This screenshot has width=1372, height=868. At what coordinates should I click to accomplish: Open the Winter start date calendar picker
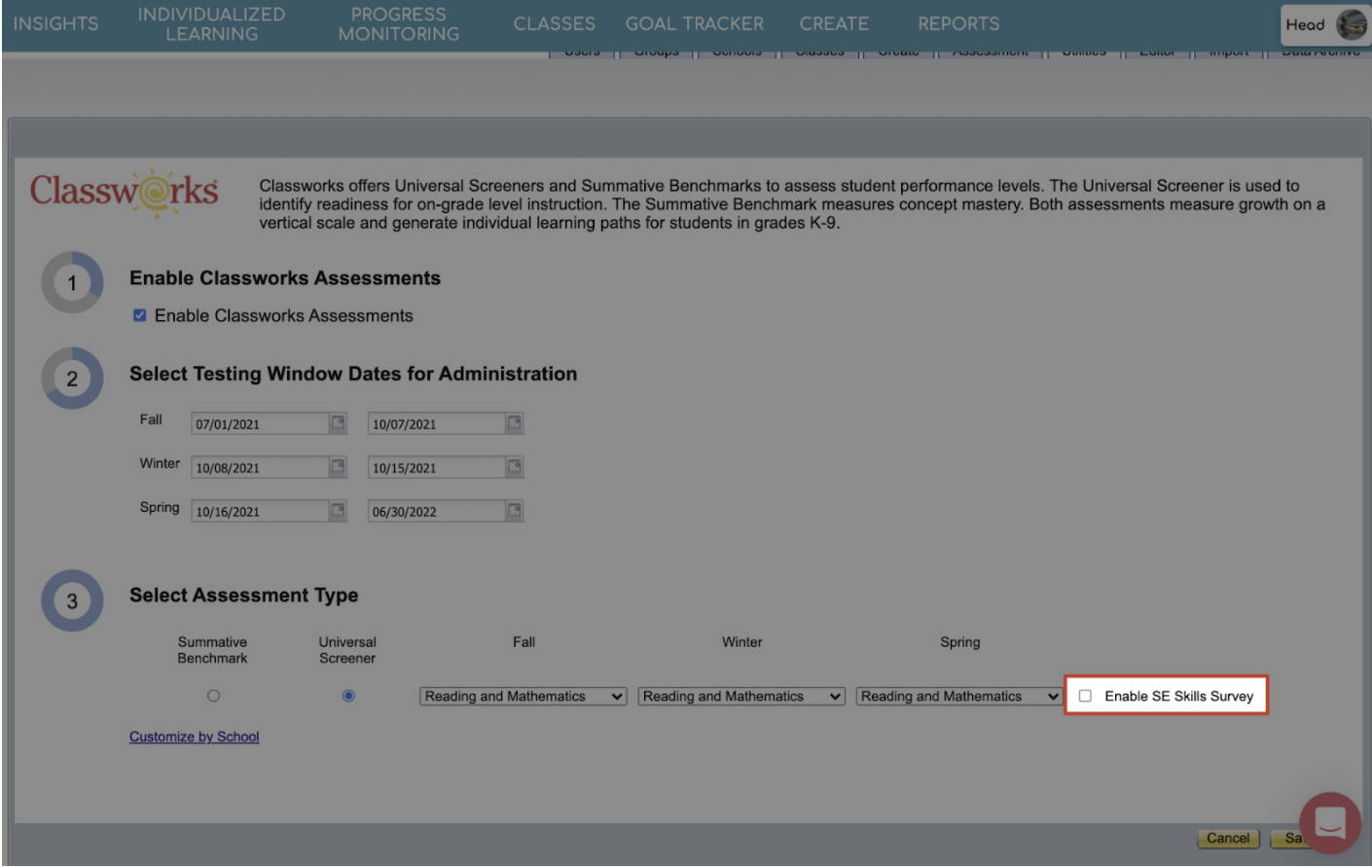[x=338, y=467]
